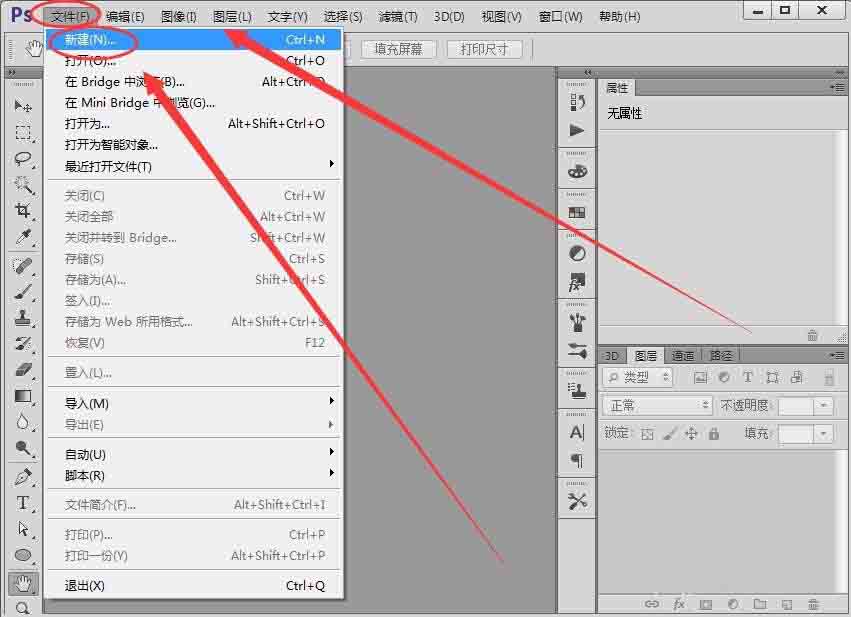Open the blend mode dropdown showing 正常
Screen dimensions: 851x617
(x=659, y=406)
